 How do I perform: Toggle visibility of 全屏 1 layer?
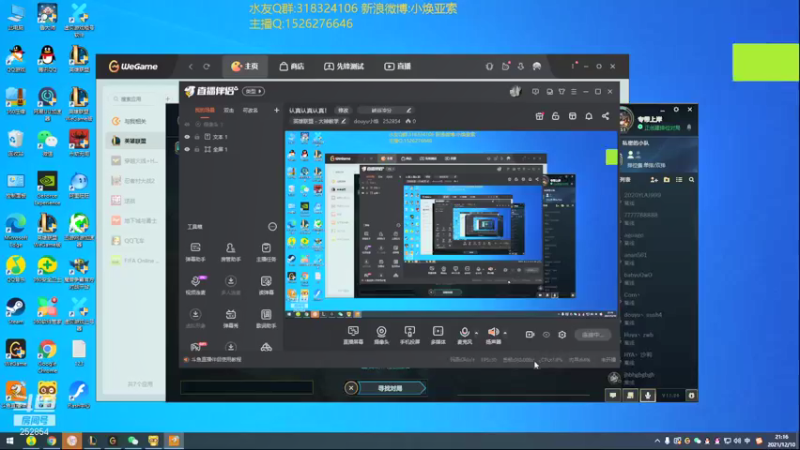pos(187,149)
